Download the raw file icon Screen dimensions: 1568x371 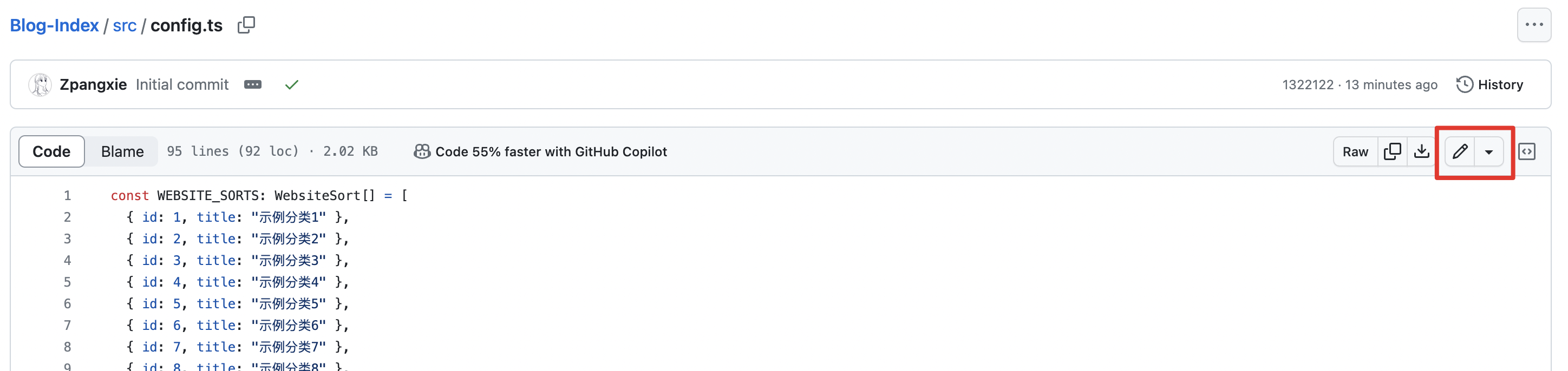point(1421,151)
